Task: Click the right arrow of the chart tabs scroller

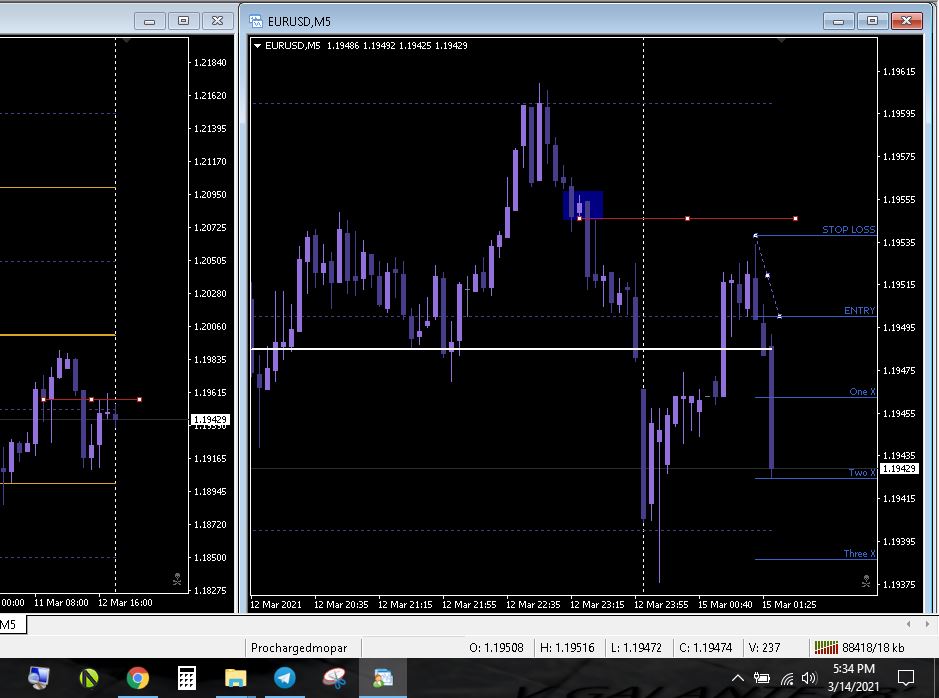Action: [x=928, y=624]
